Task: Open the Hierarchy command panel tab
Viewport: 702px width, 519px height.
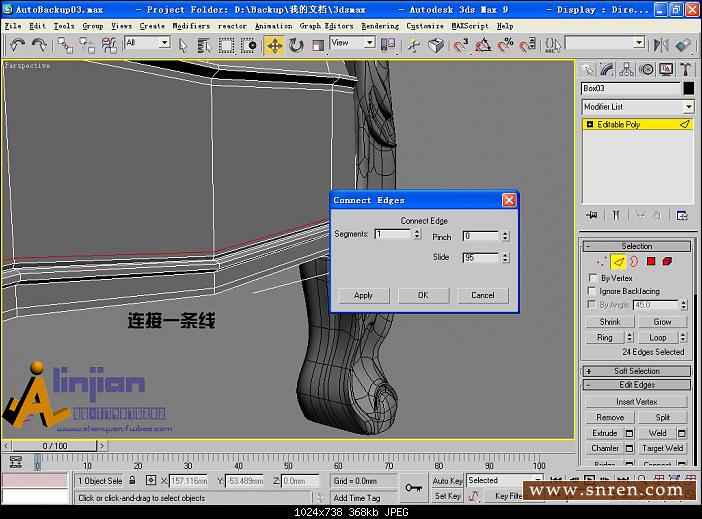Action: point(626,69)
